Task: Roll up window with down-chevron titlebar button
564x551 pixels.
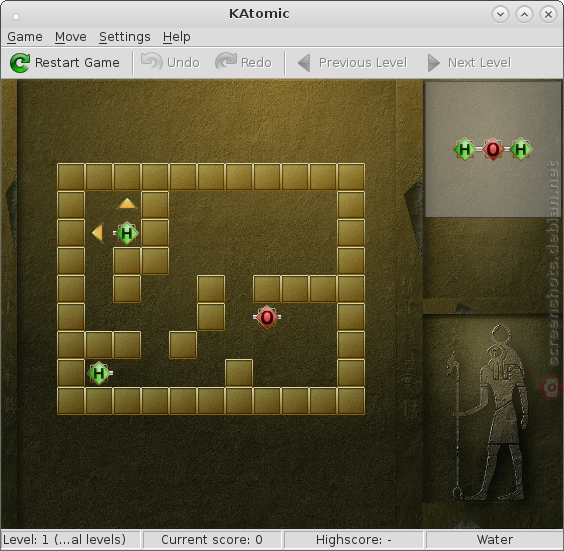Action: pos(500,14)
